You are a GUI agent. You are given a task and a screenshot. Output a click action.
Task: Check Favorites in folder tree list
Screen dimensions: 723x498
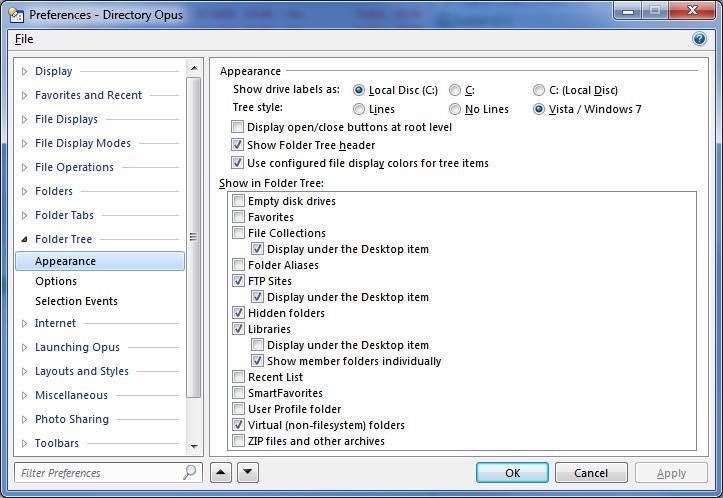coord(238,217)
